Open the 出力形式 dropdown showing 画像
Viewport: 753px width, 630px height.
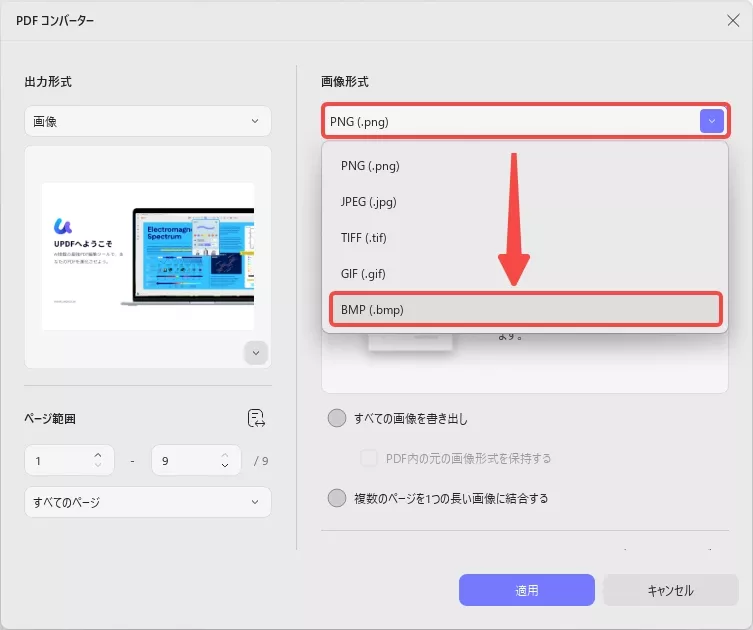click(x=148, y=121)
